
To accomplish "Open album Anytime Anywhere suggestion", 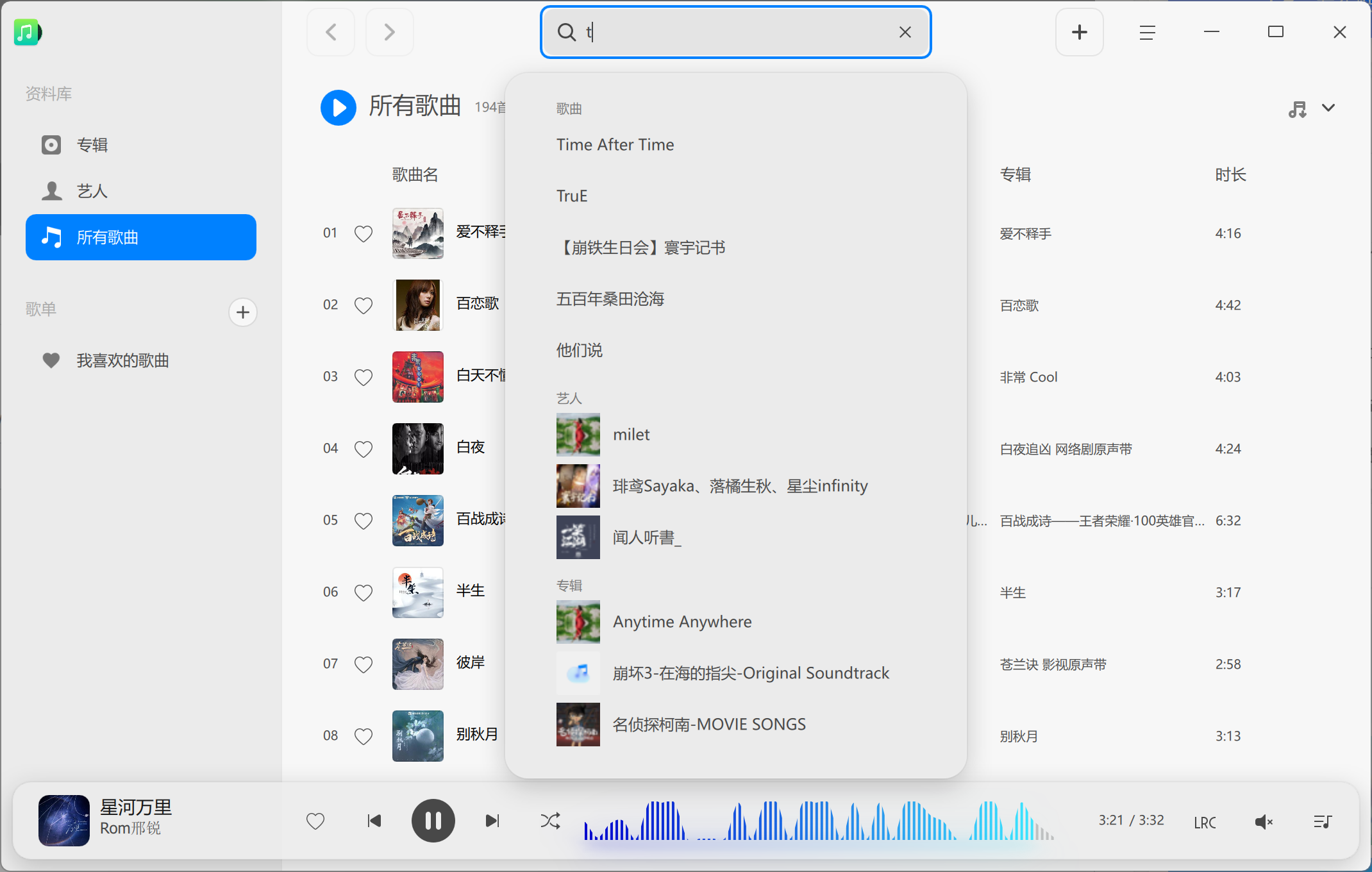I will pos(736,622).
